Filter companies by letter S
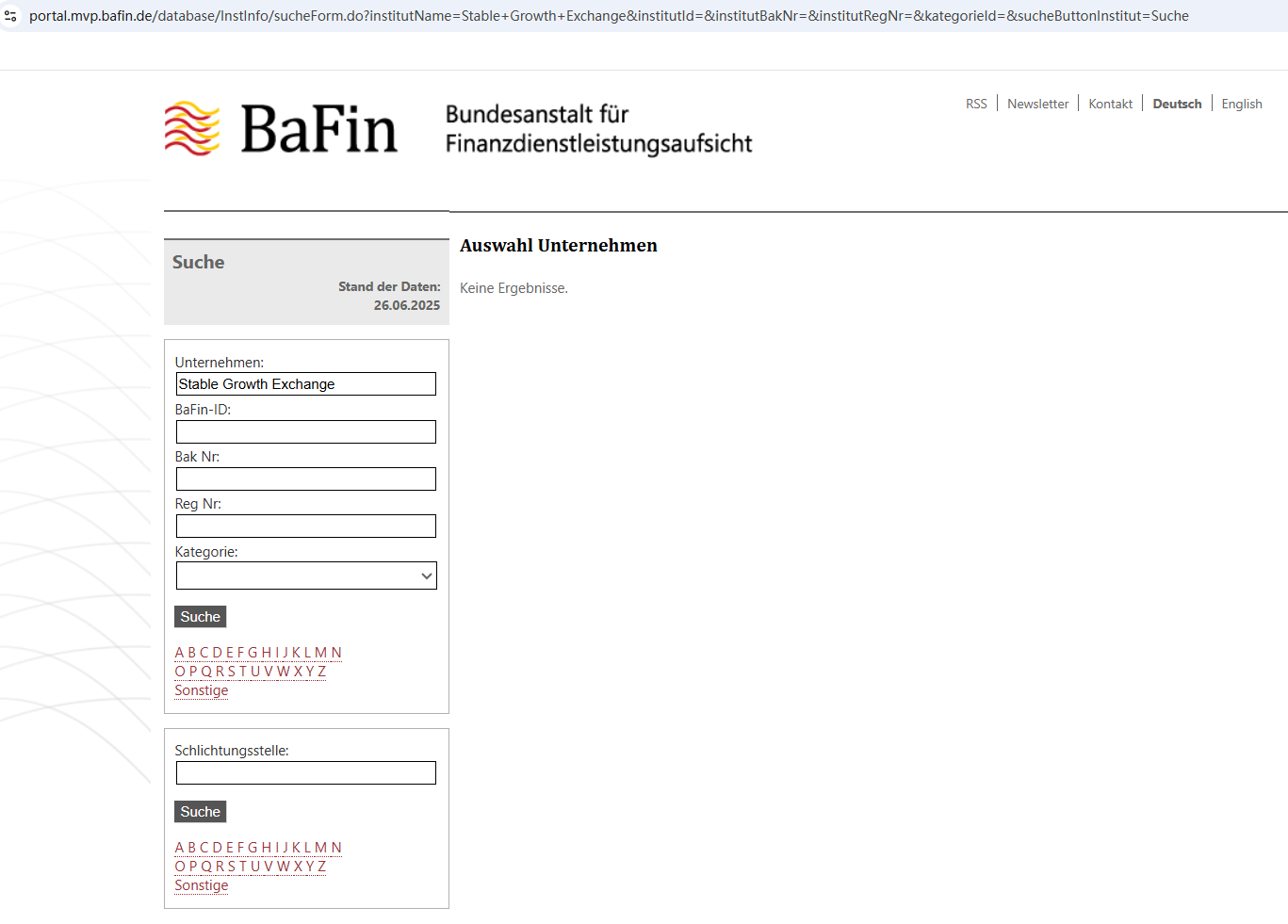The image size is (1288, 924). point(232,672)
